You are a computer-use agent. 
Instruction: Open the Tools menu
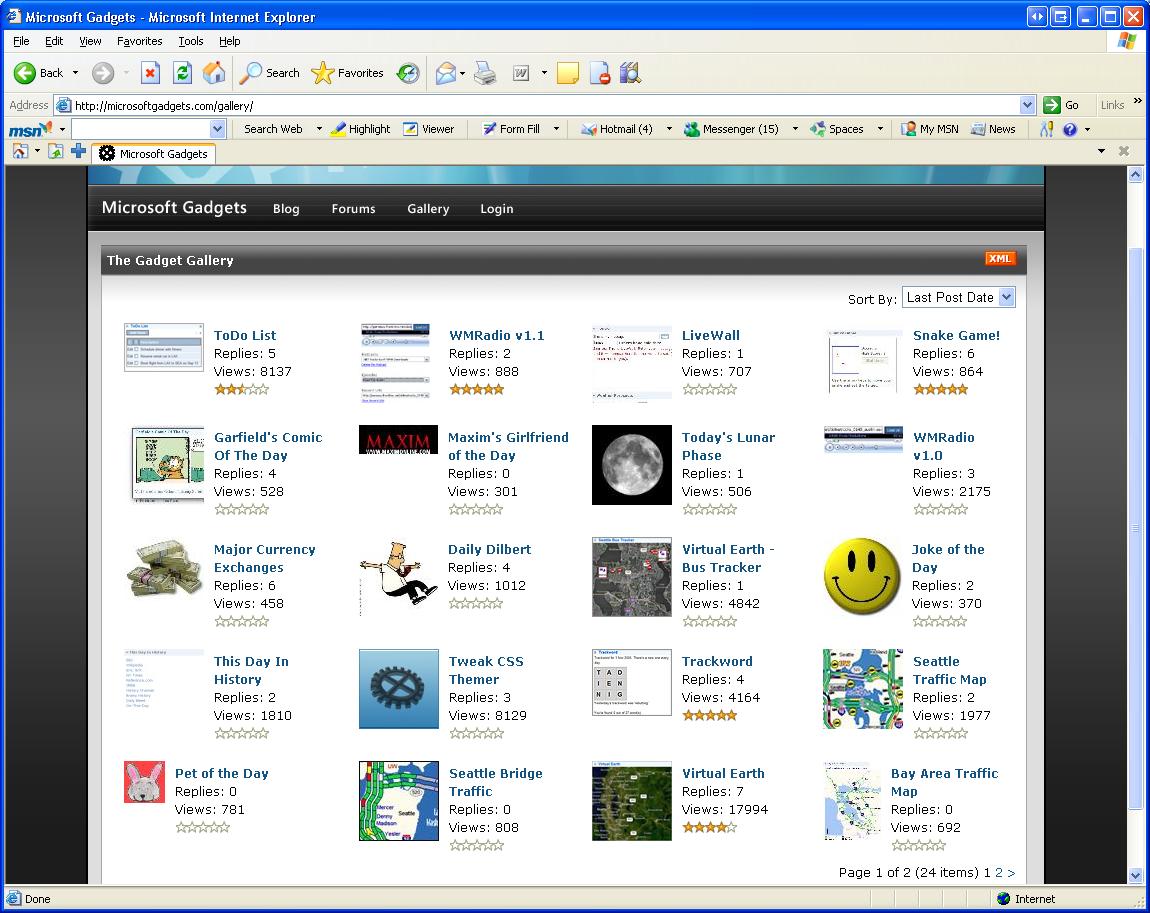tap(191, 41)
